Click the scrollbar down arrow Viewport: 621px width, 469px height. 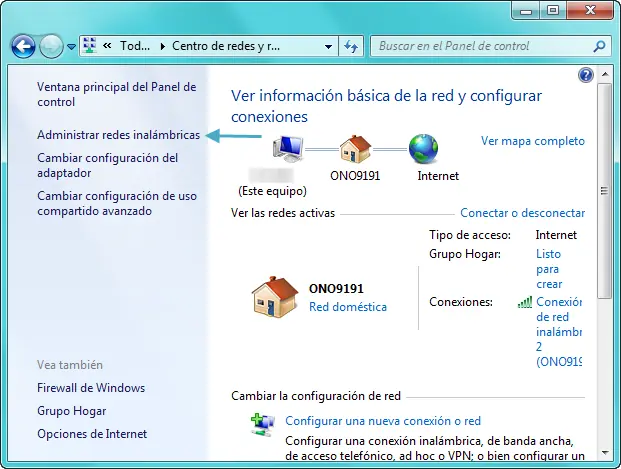(x=605, y=453)
